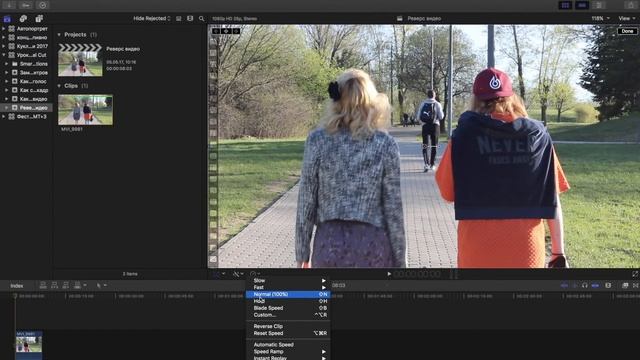Click Insert clip edit icon
The image size is (640, 360).
(x=55, y=286)
